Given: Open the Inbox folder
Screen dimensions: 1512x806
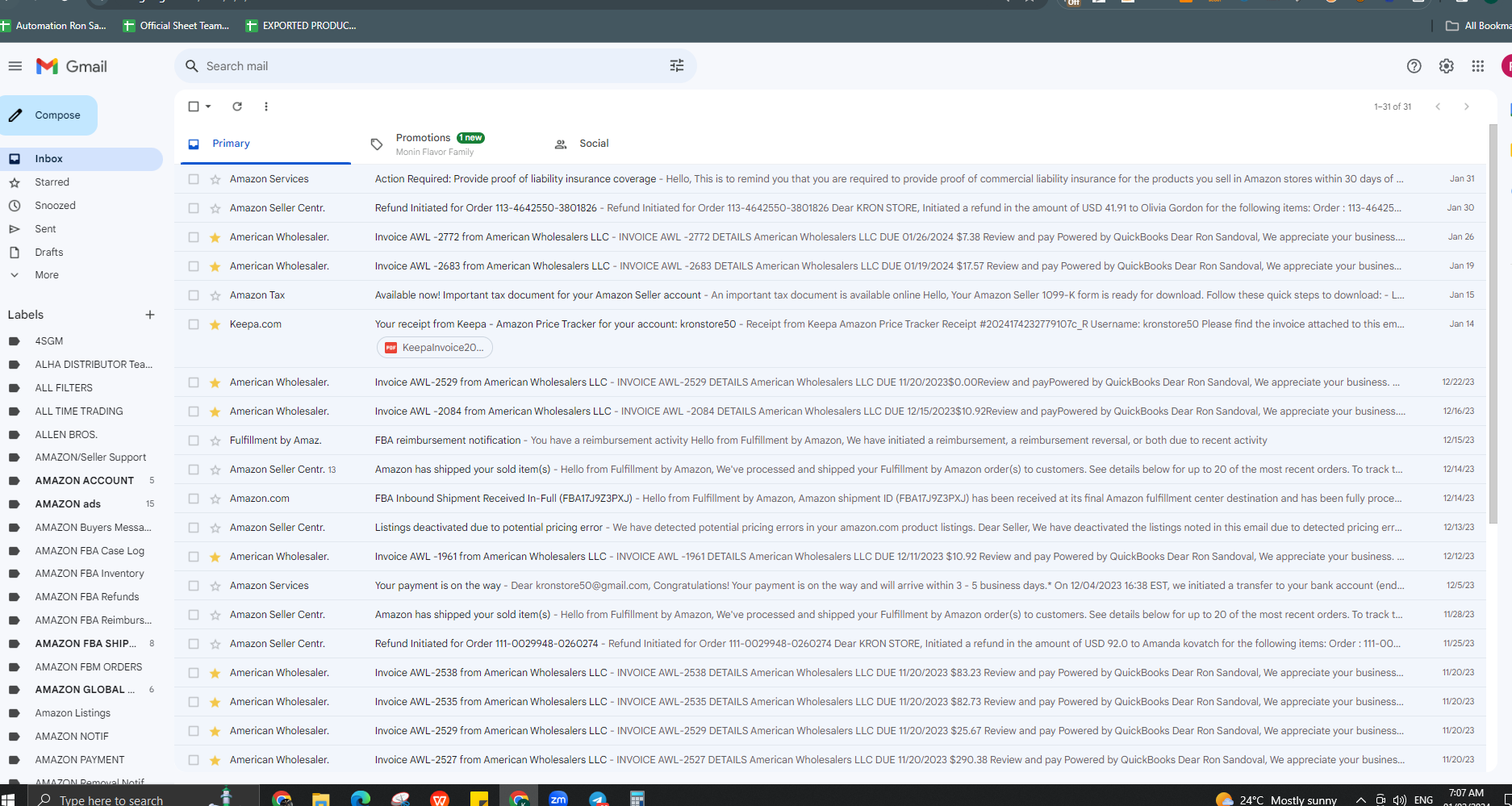Looking at the screenshot, I should [81, 159].
